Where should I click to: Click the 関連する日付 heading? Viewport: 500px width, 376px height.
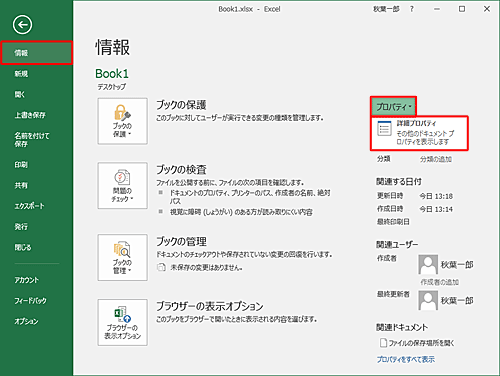(x=399, y=182)
